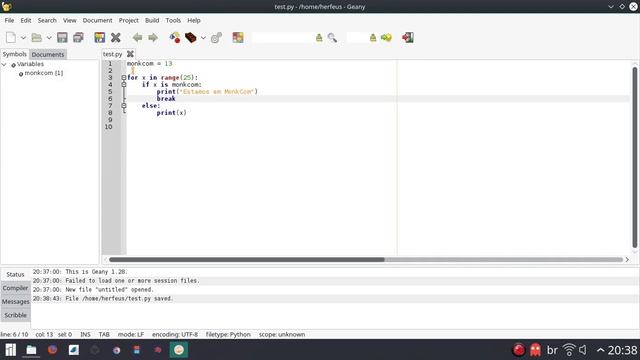Open the Search menu
The width and height of the screenshot is (640, 360).
pos(47,20)
